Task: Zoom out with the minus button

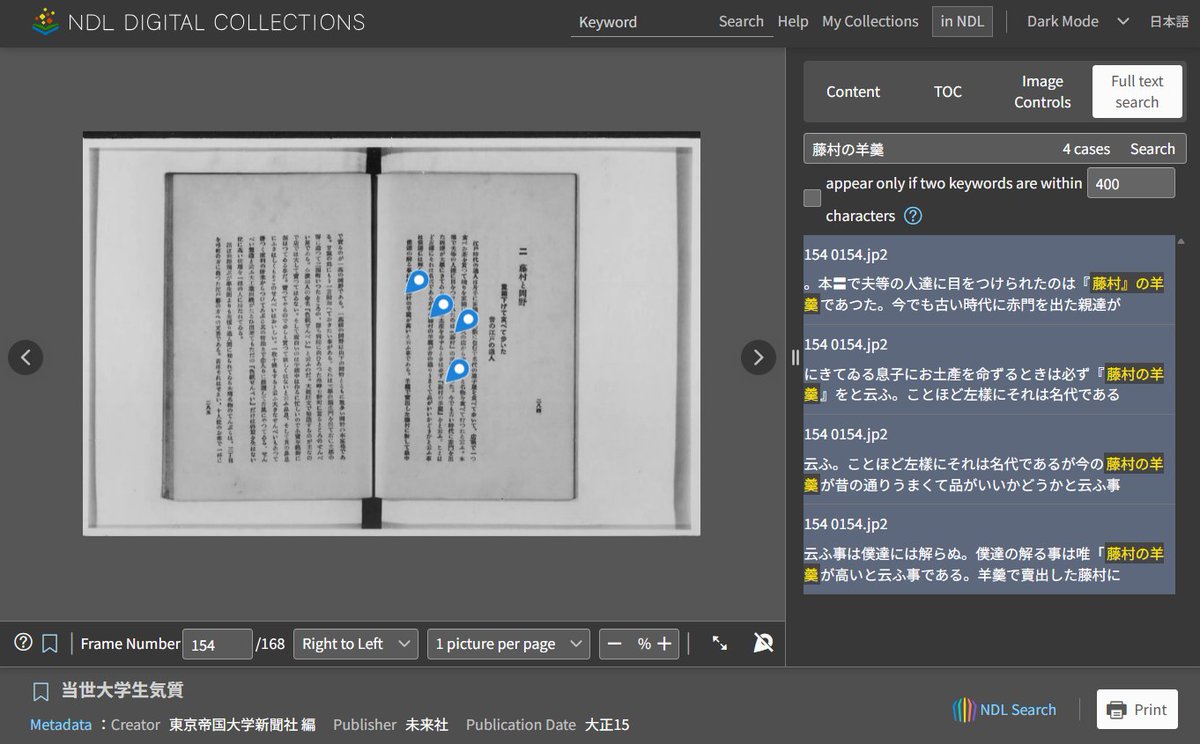Action: pyautogui.click(x=615, y=644)
